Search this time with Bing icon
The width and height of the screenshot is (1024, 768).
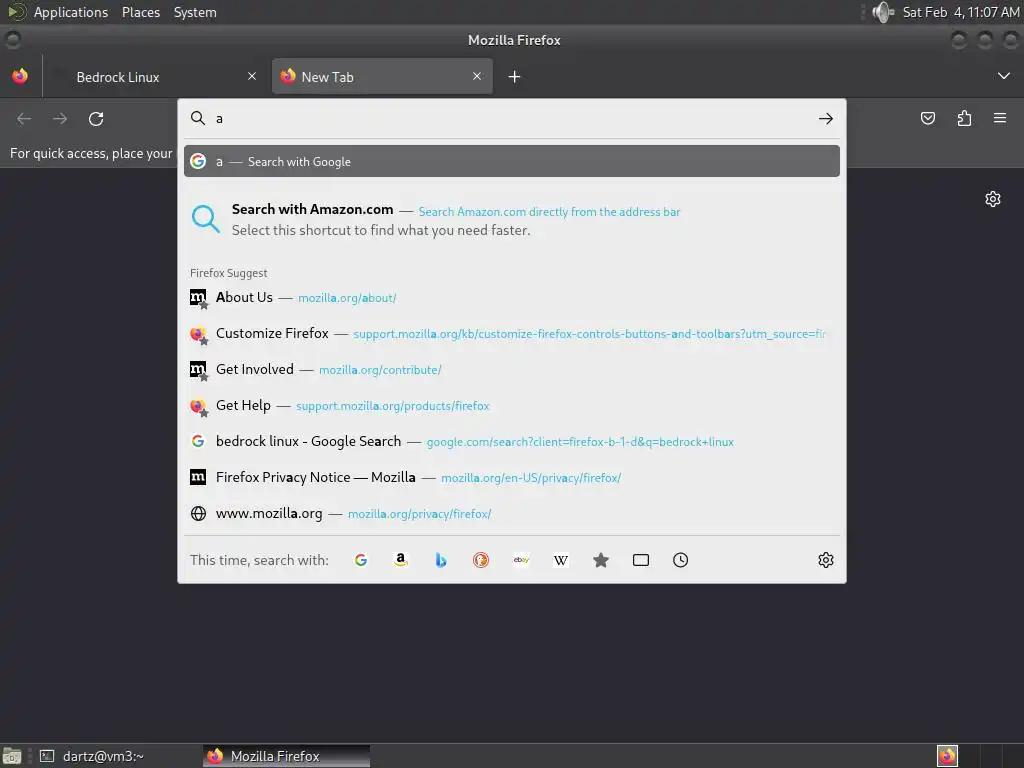(x=441, y=560)
